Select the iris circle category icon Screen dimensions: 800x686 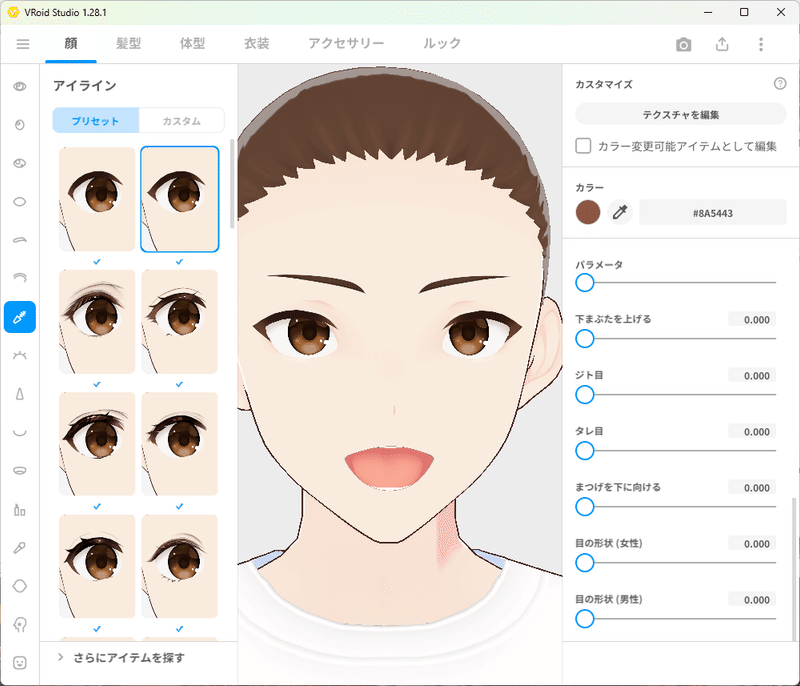20,125
